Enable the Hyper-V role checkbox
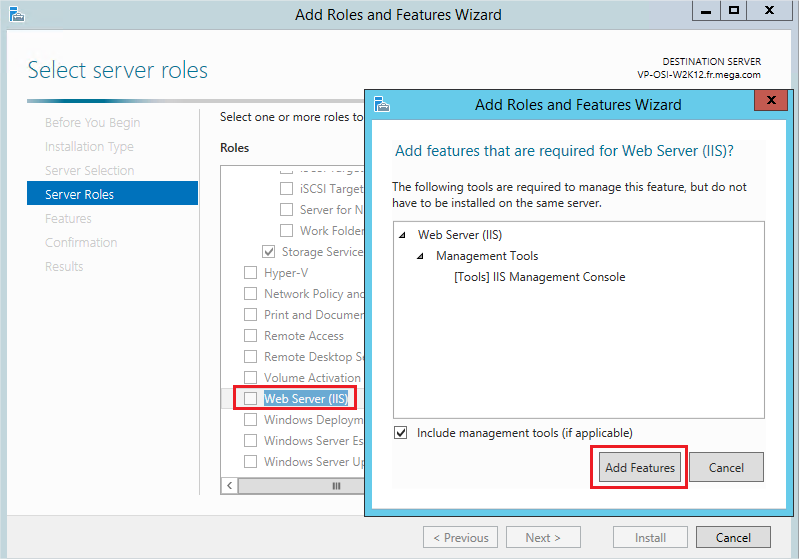This screenshot has height=559, width=799. 250,273
